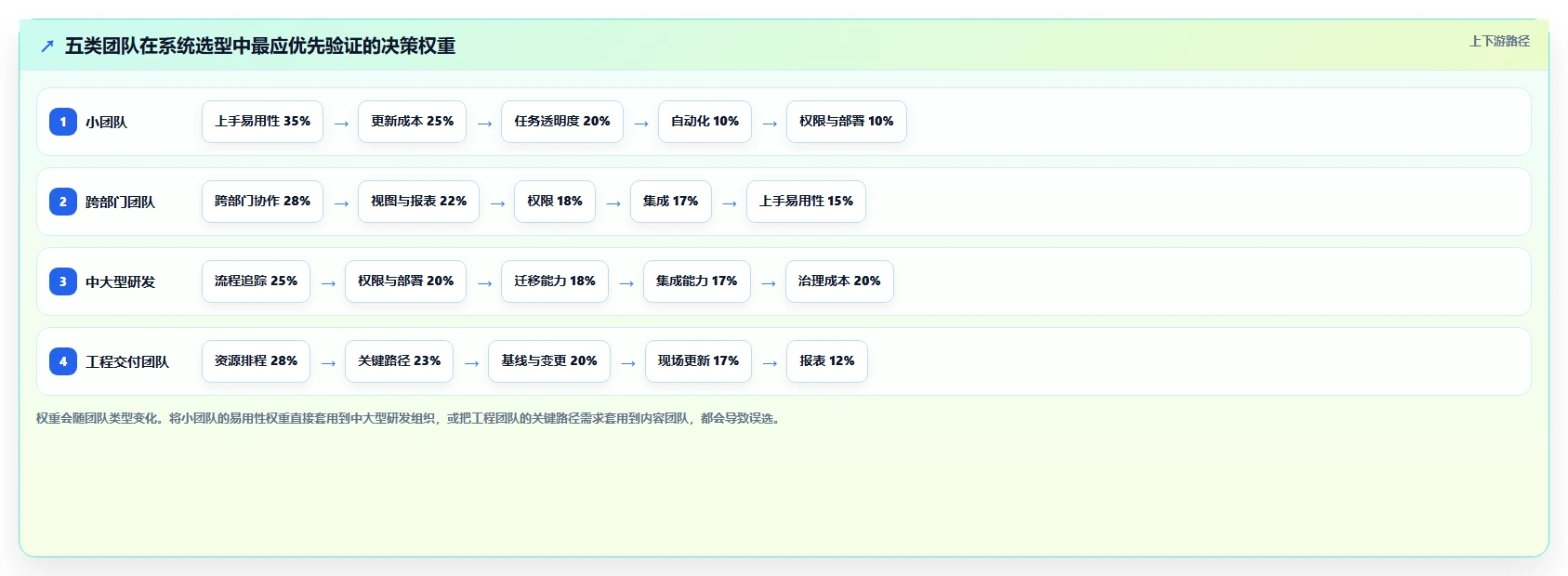Click the 小团队 row label

[x=106, y=122]
